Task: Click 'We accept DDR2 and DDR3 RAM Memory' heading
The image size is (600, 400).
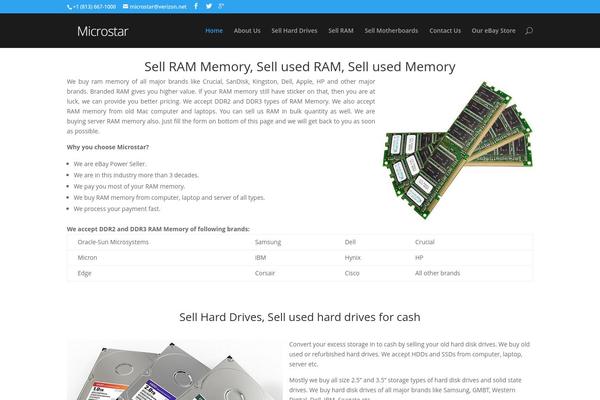Action: (158, 229)
